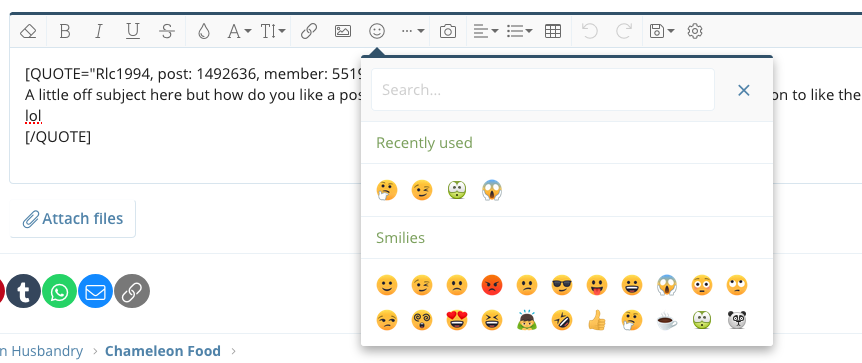Insert the coffee cup smiley
The height and width of the screenshot is (363, 862).
coord(667,320)
